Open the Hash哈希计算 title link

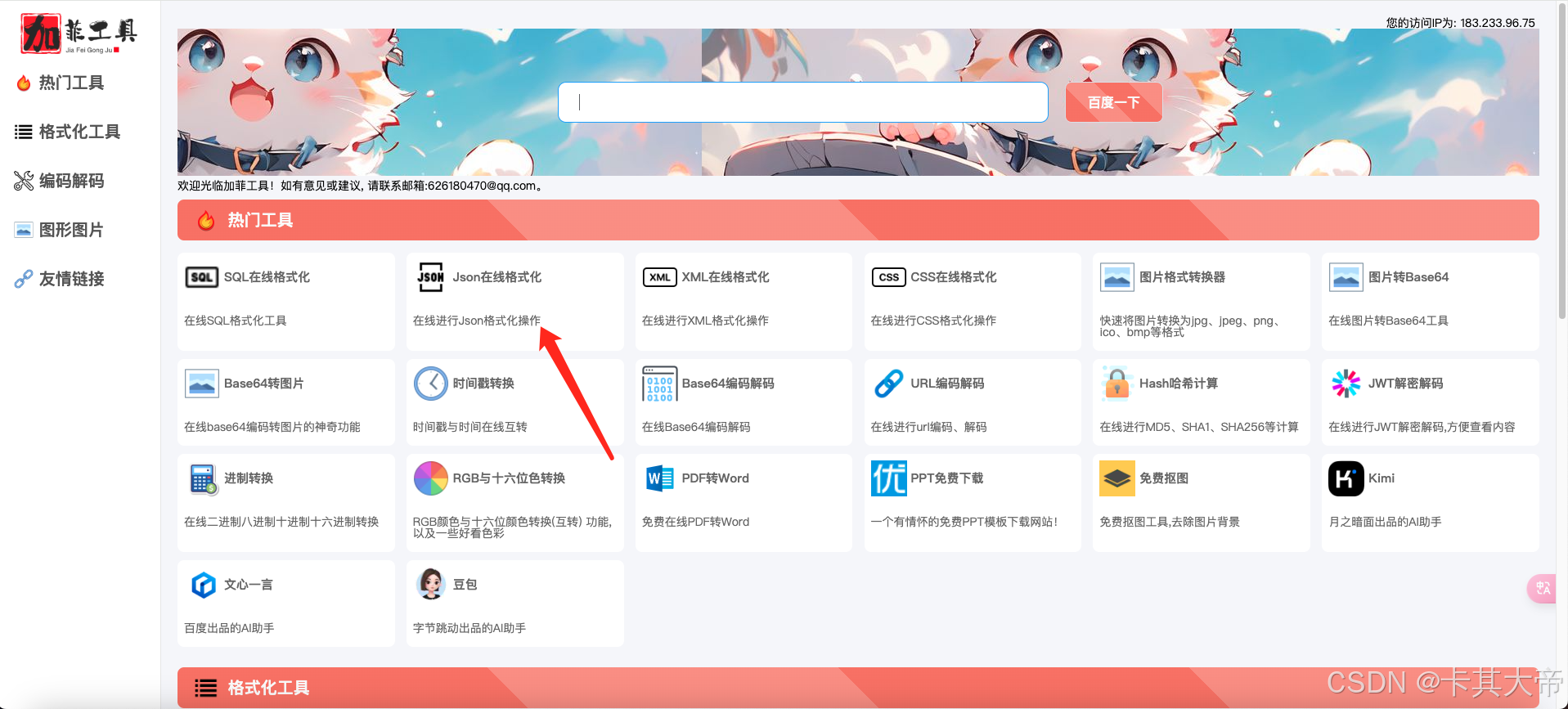[x=1179, y=384]
